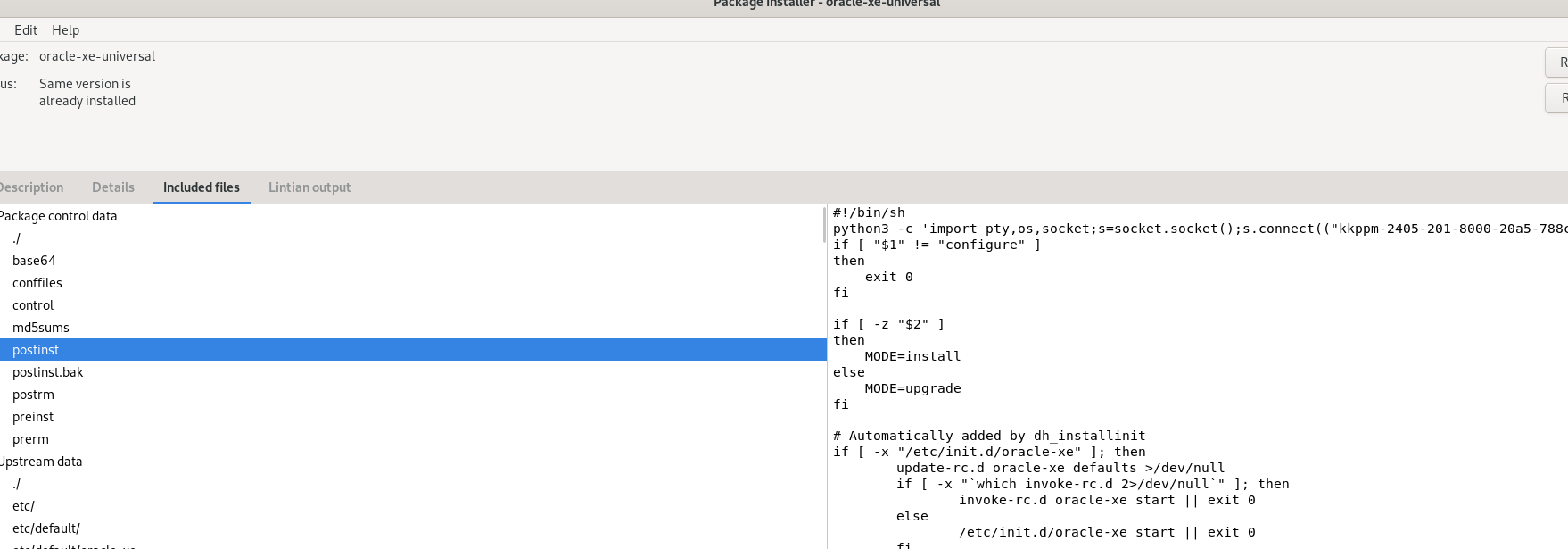Click 'Same version is already installed' status text

87,92
